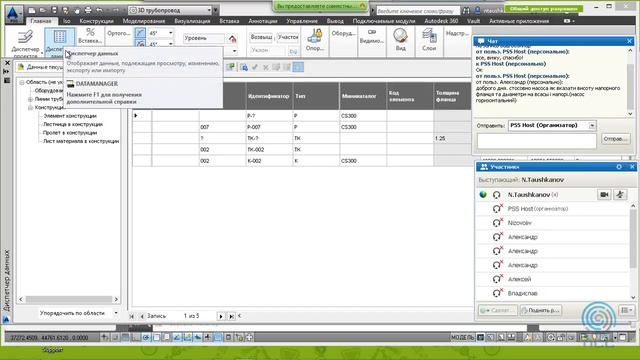Toggle lower angle snap icon beside second 45°
This screenshot has width=640, height=360.
tap(140, 43)
